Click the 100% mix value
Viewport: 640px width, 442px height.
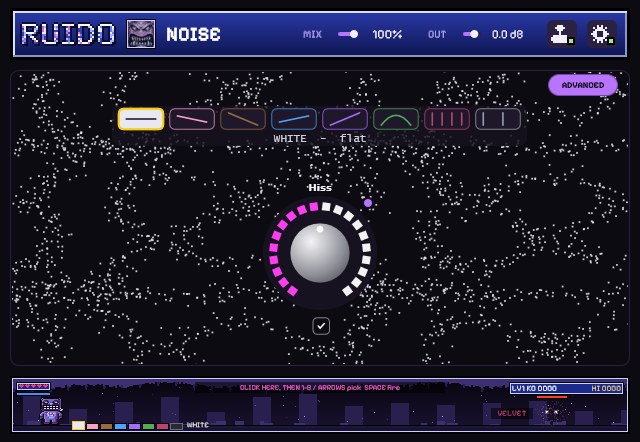click(387, 34)
